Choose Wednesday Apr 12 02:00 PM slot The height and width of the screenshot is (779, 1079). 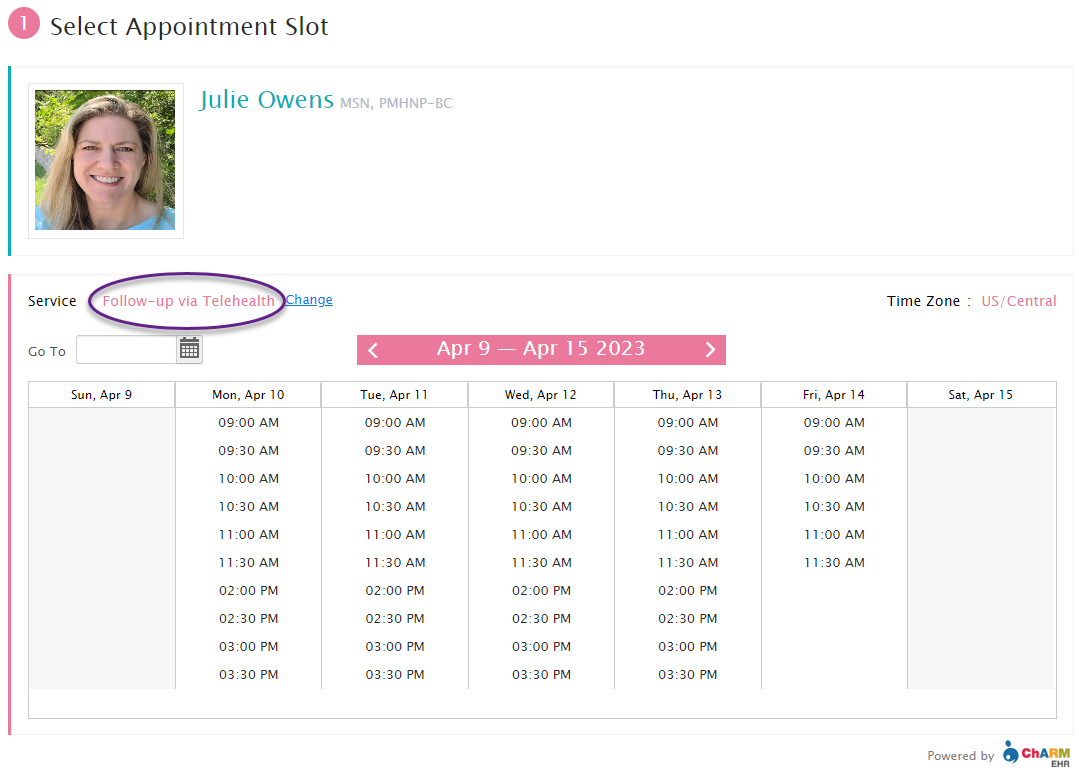[x=542, y=590]
